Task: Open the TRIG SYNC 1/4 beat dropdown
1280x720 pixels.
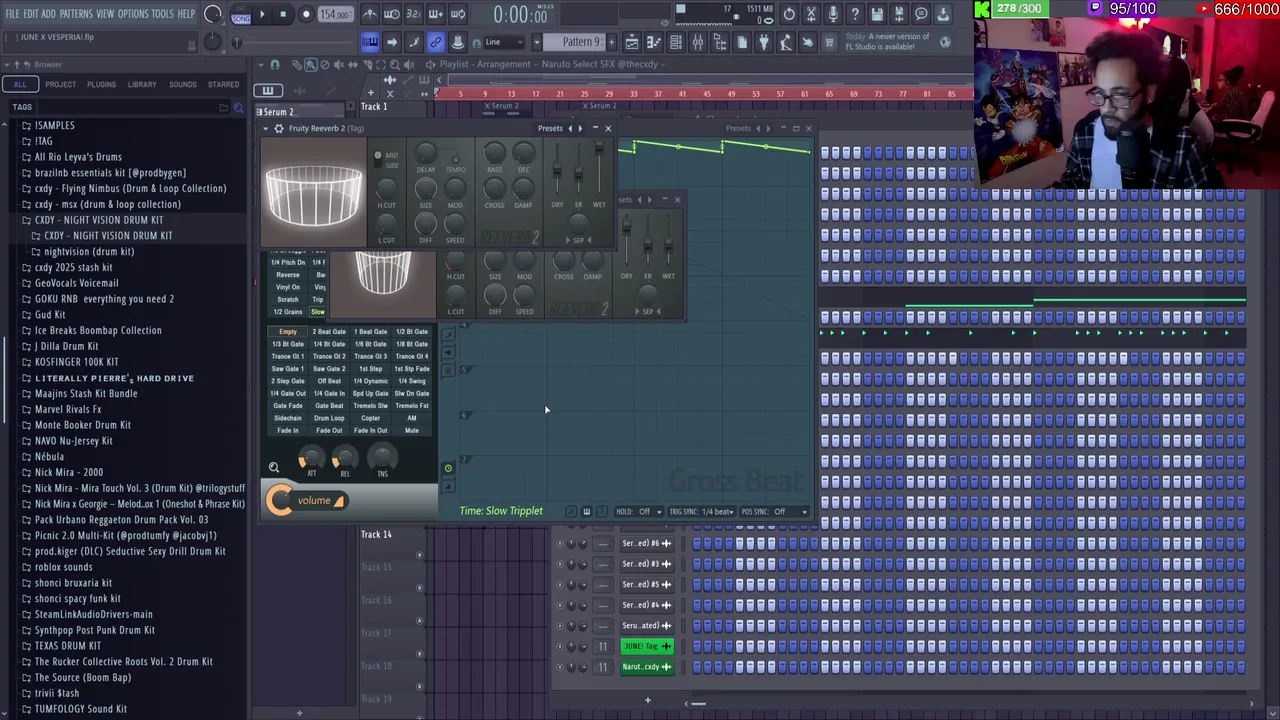Action: 701,511
